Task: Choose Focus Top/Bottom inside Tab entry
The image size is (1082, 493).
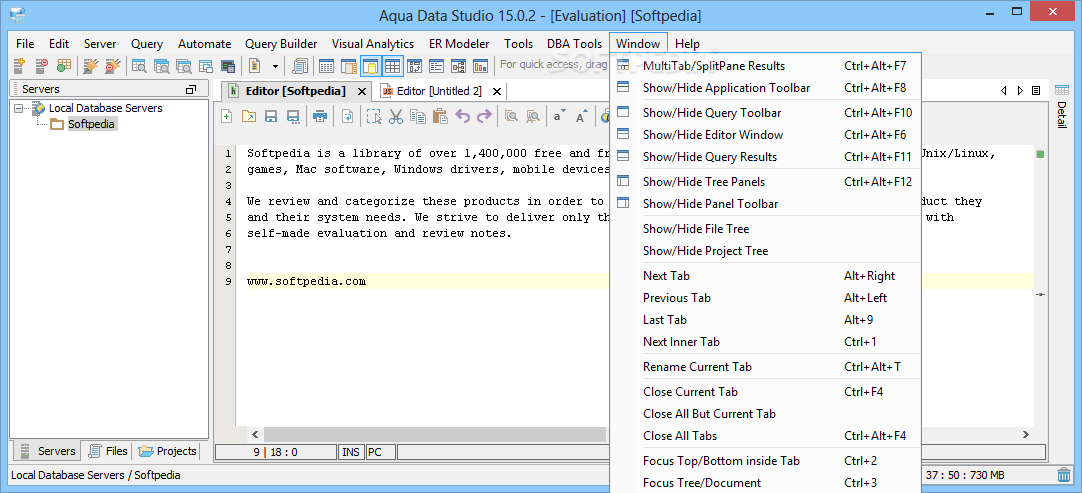Action: [765, 461]
